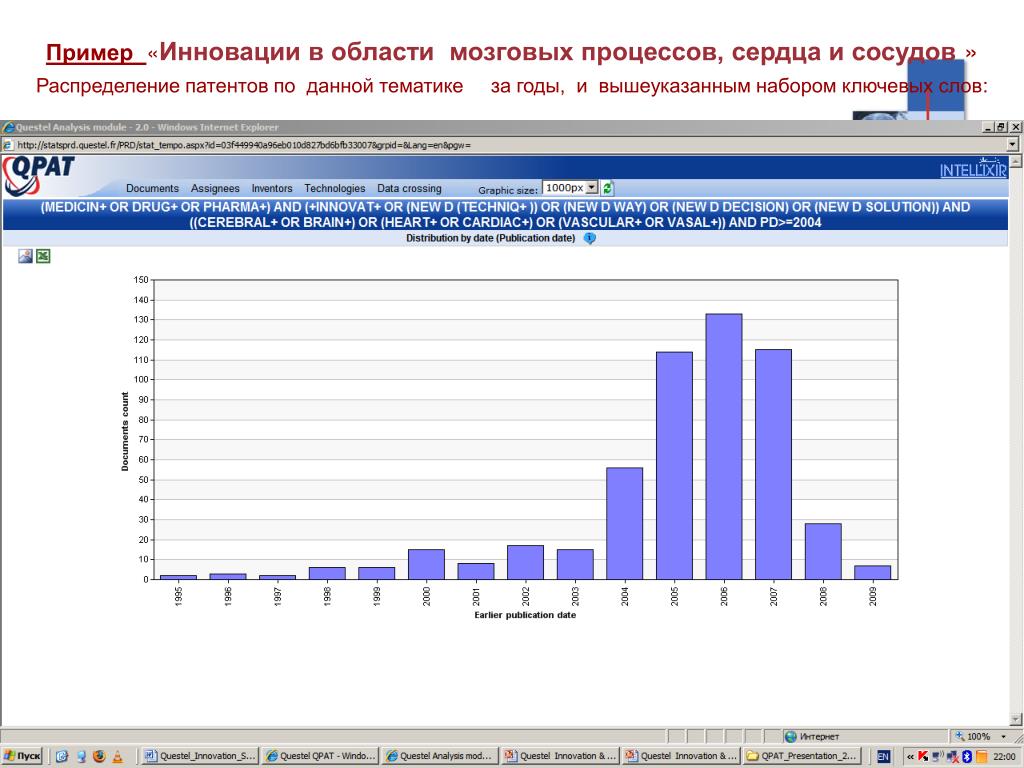1024x768 pixels.
Task: Open the Technologies menu
Action: coord(334,188)
